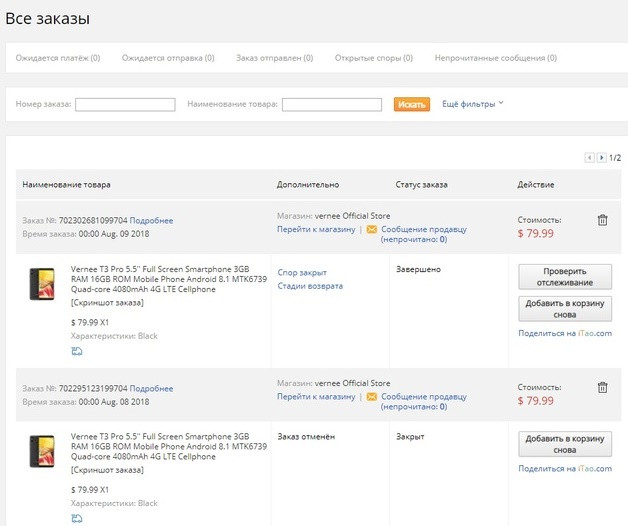Click Поделиться на iTao.com for completed order
Screen dimensions: 628x526
[565, 333]
